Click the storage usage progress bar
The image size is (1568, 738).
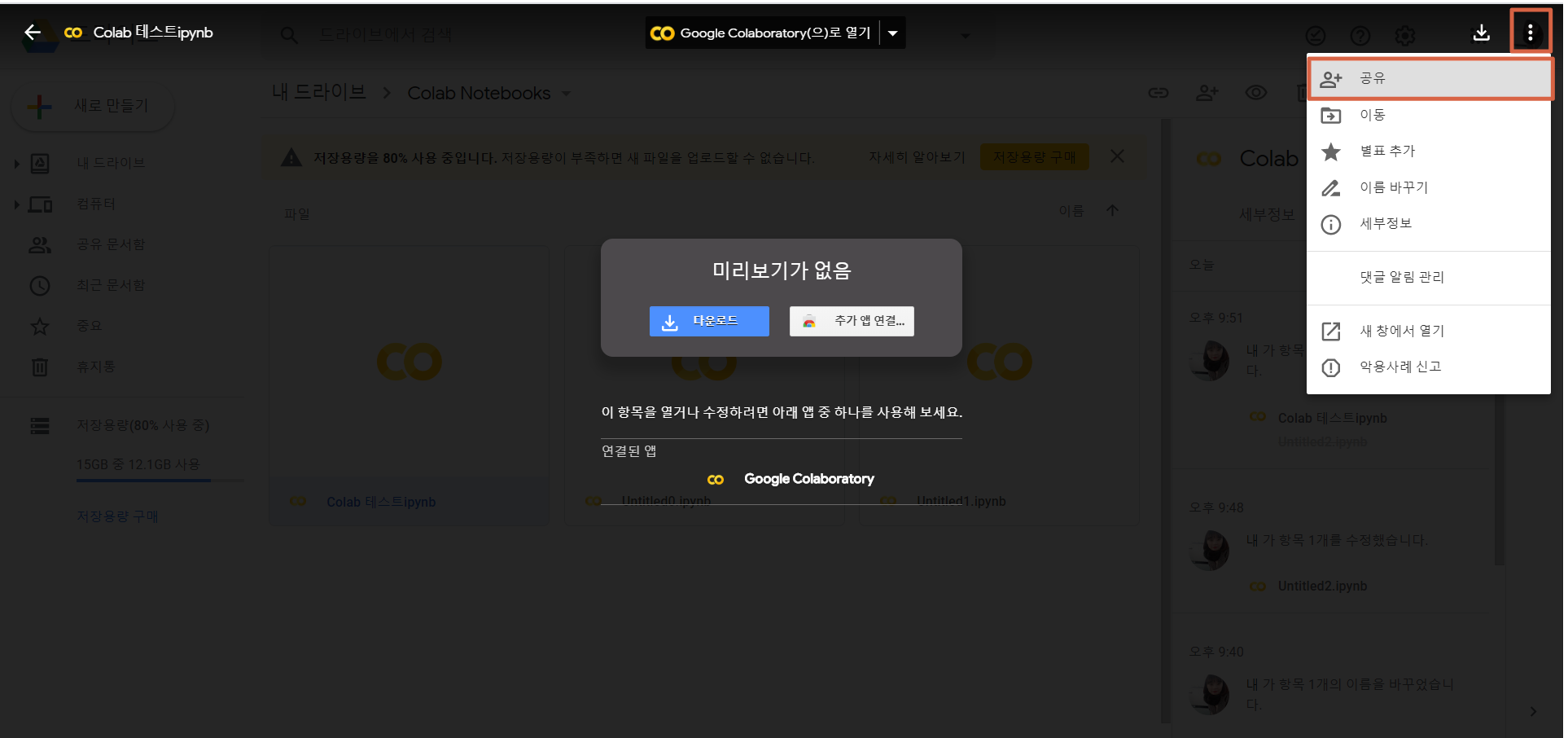(160, 481)
